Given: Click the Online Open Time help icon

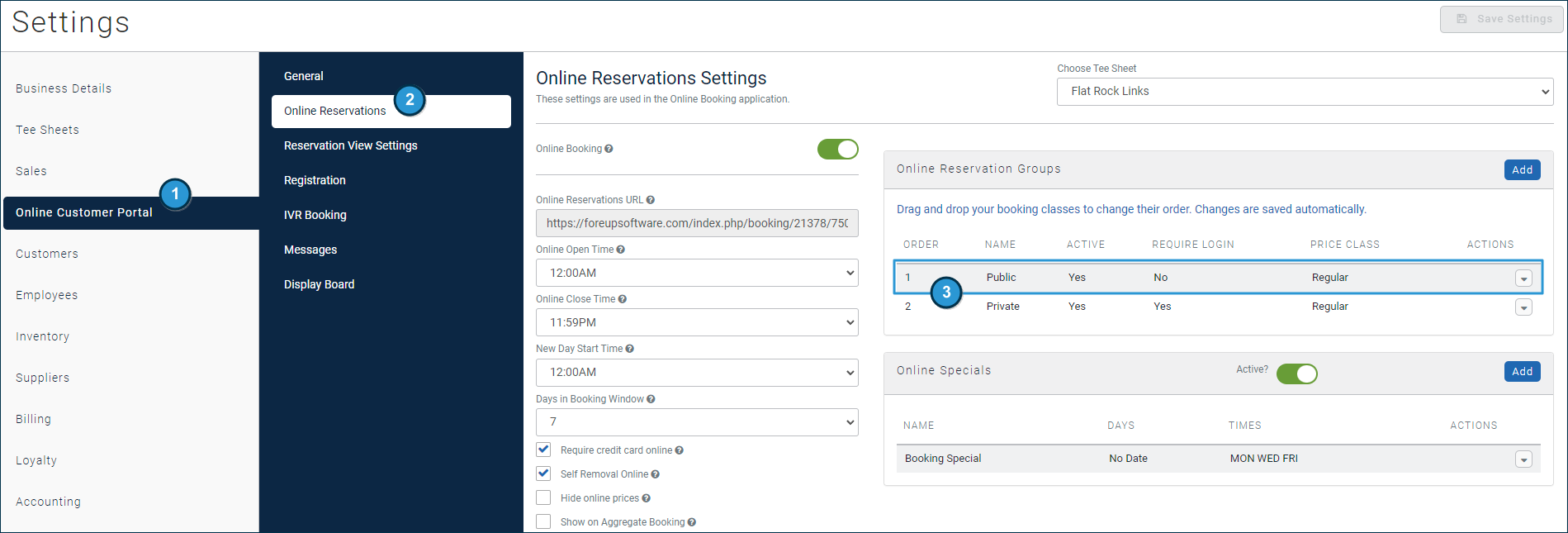Looking at the screenshot, I should 621,250.
